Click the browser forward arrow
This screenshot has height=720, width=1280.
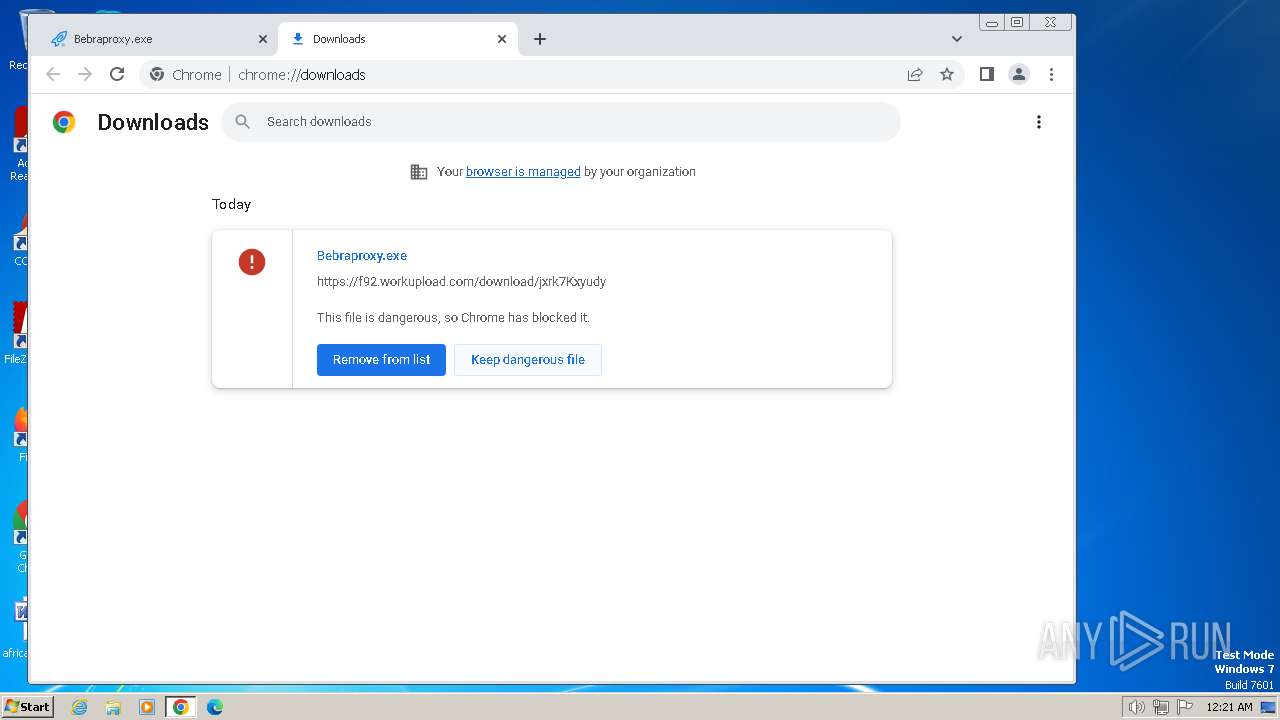85,74
